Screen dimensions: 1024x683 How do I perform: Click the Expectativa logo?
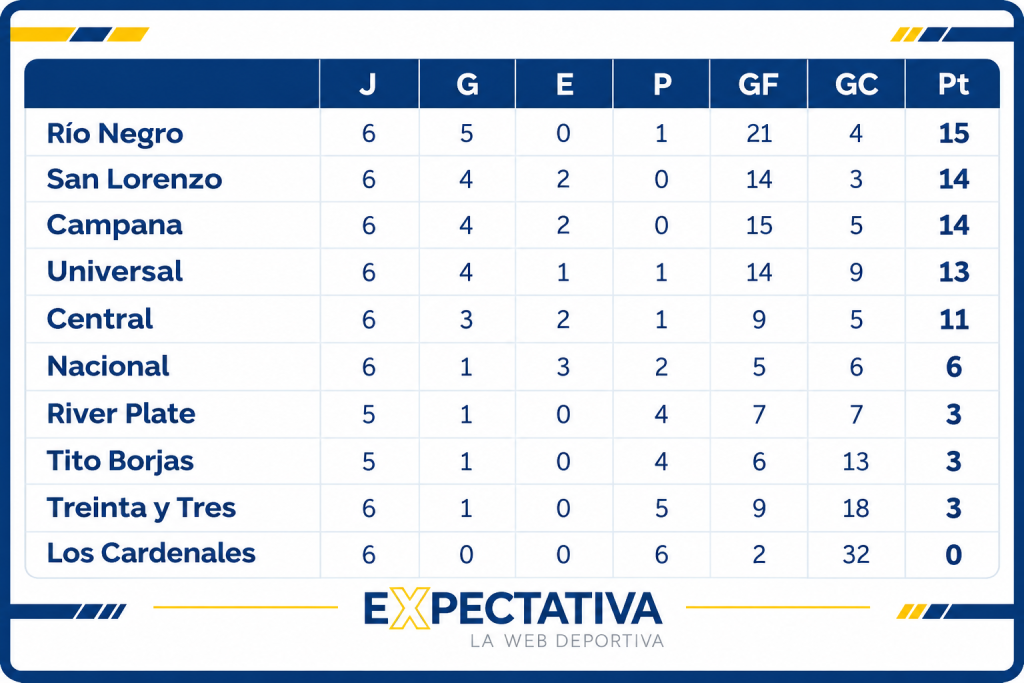click(x=513, y=616)
